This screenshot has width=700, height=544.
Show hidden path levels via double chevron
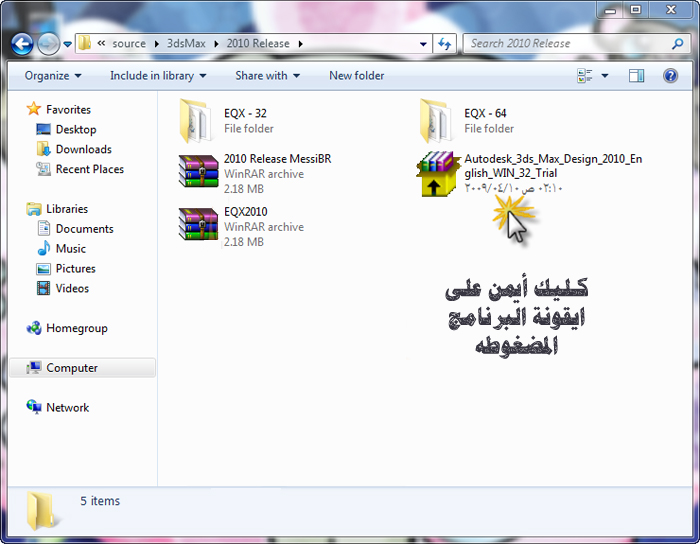(101, 43)
